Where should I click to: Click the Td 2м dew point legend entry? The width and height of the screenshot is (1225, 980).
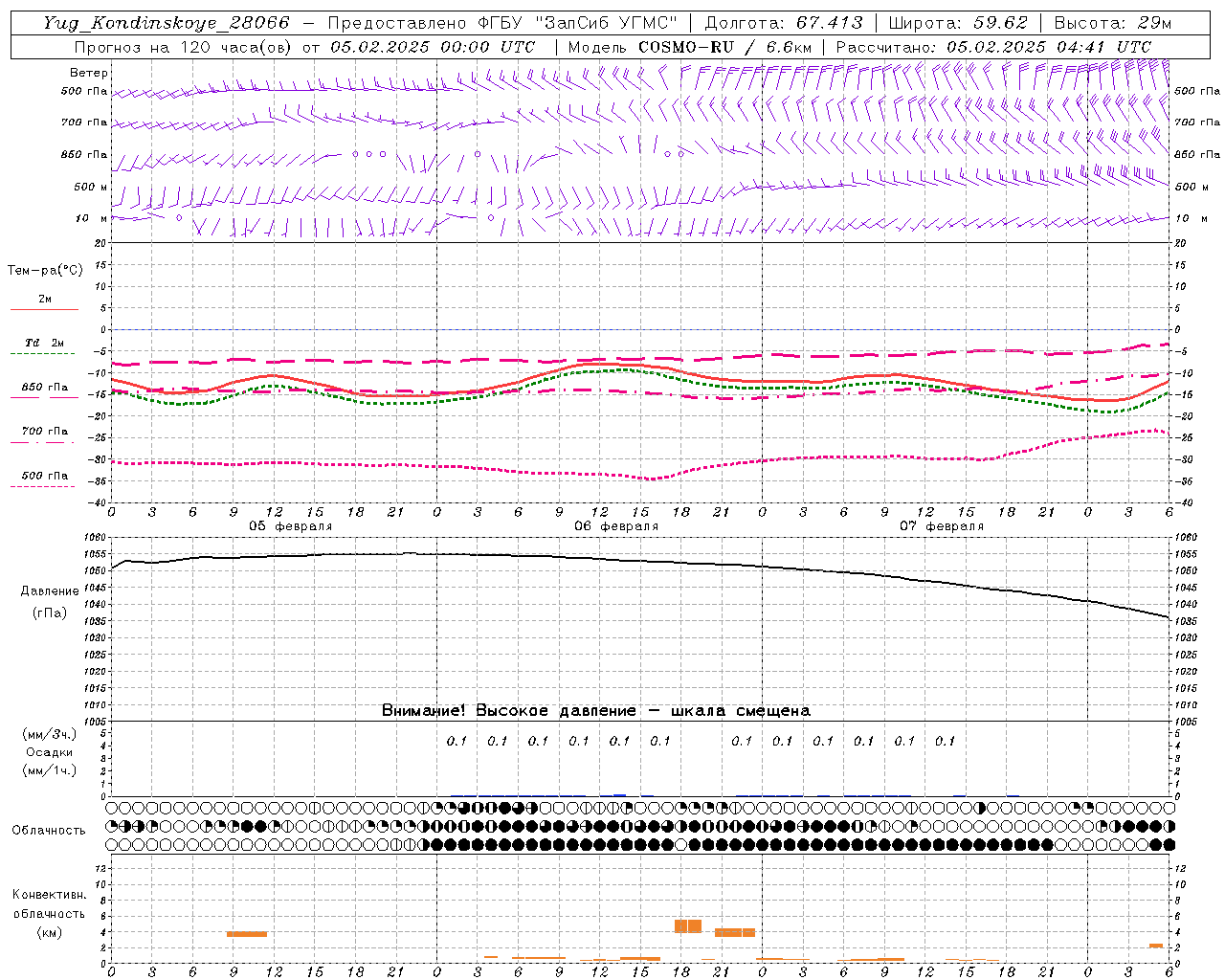(x=45, y=346)
